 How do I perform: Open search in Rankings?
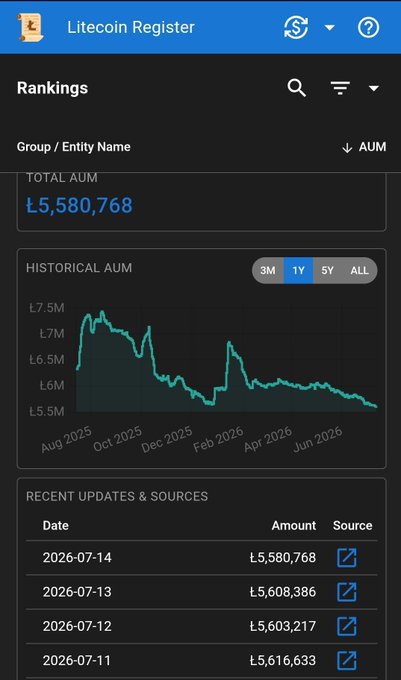297,88
